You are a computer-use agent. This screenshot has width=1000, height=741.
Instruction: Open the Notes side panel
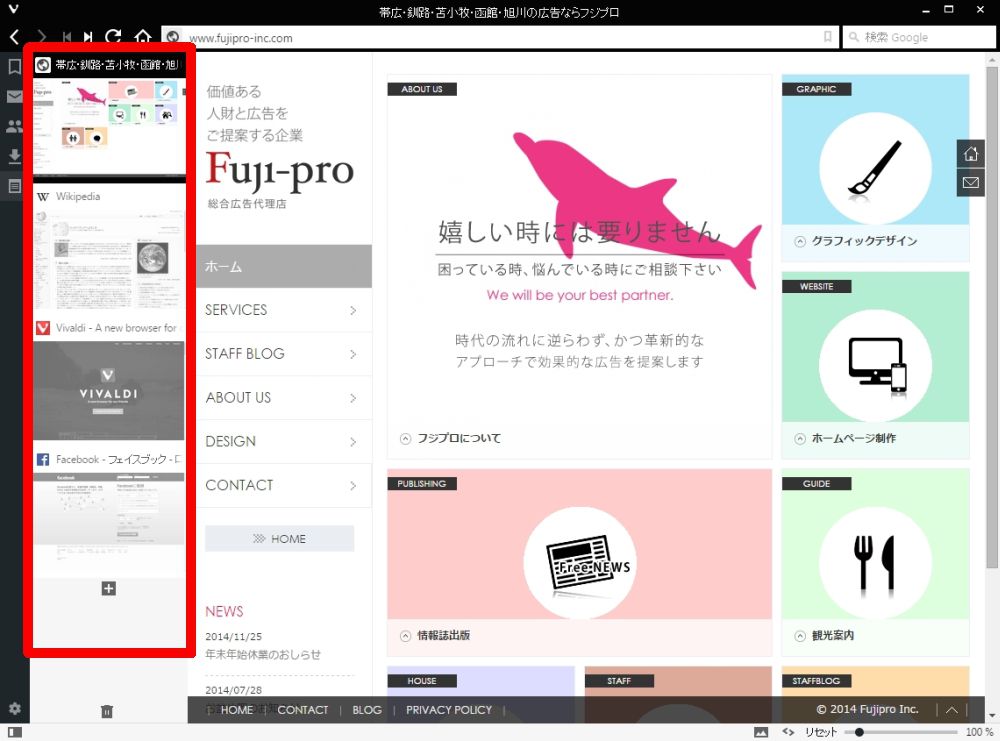point(14,186)
